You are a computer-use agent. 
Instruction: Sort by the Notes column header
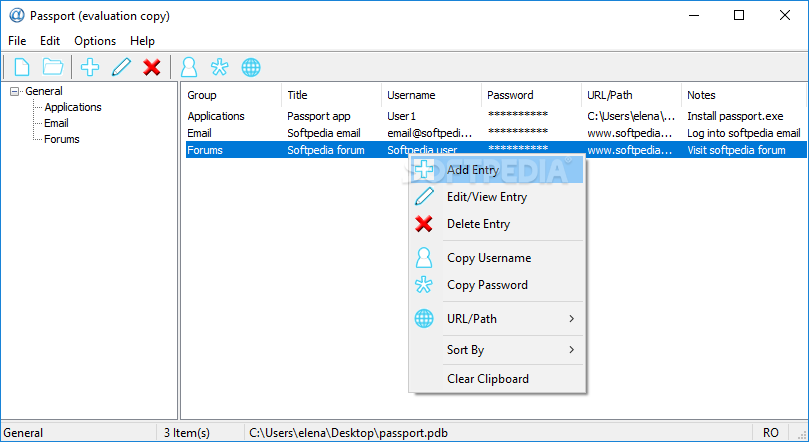tap(743, 95)
